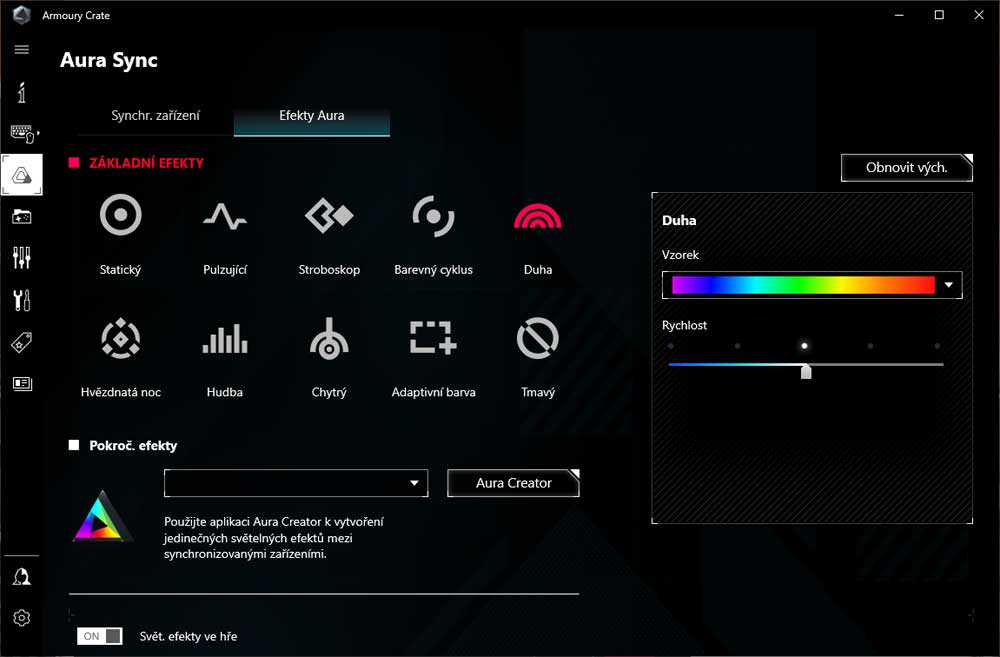This screenshot has height=657, width=1000.
Task: Minimize the Armoury Crate window
Action: (899, 15)
